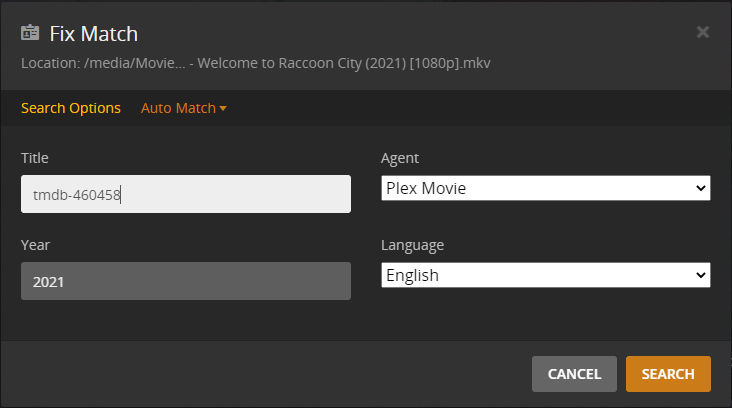Close the Fix Match dialog with the X
732x408 pixels.
703,32
